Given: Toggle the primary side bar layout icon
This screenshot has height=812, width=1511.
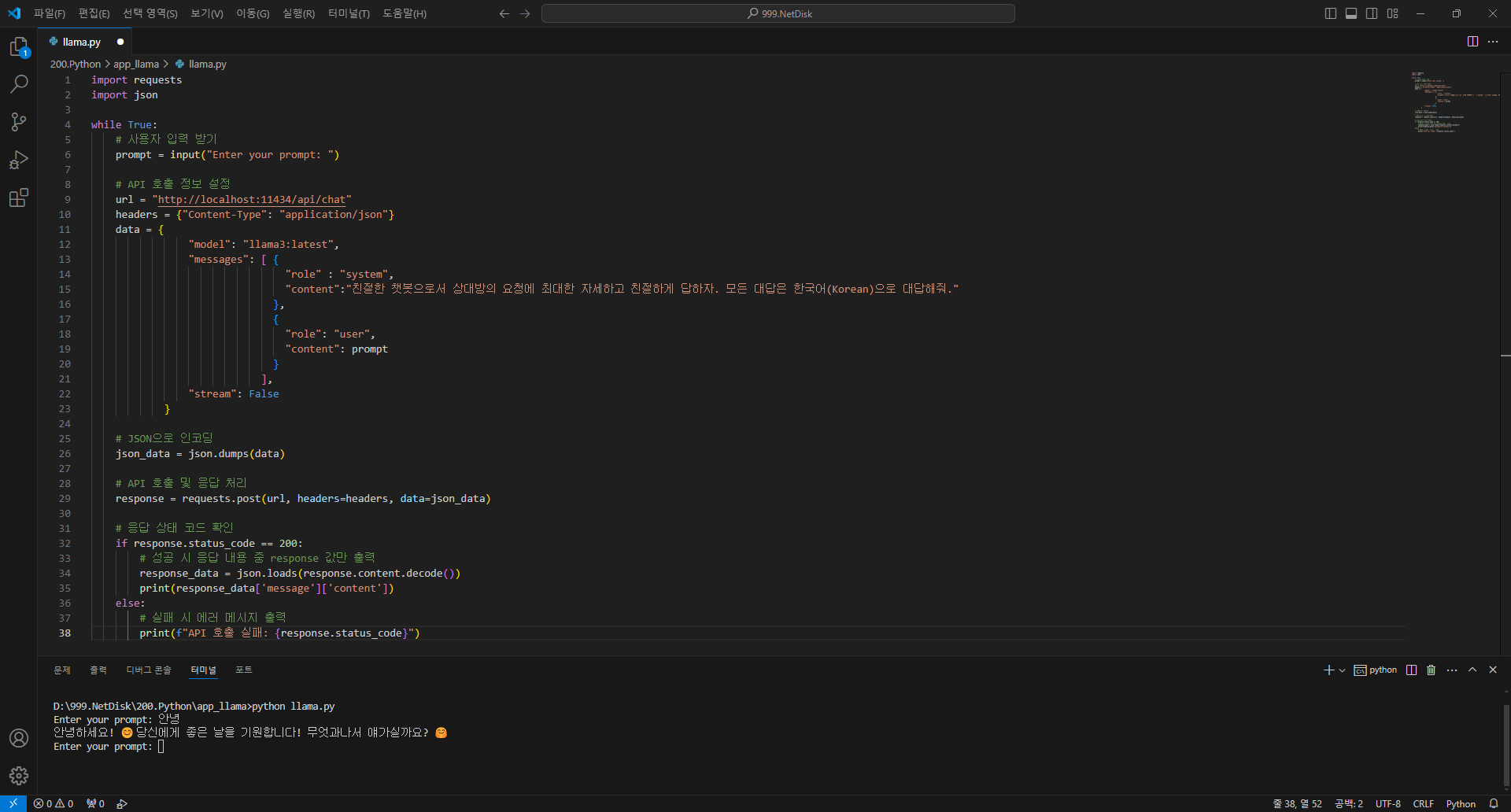Looking at the screenshot, I should click(1331, 13).
